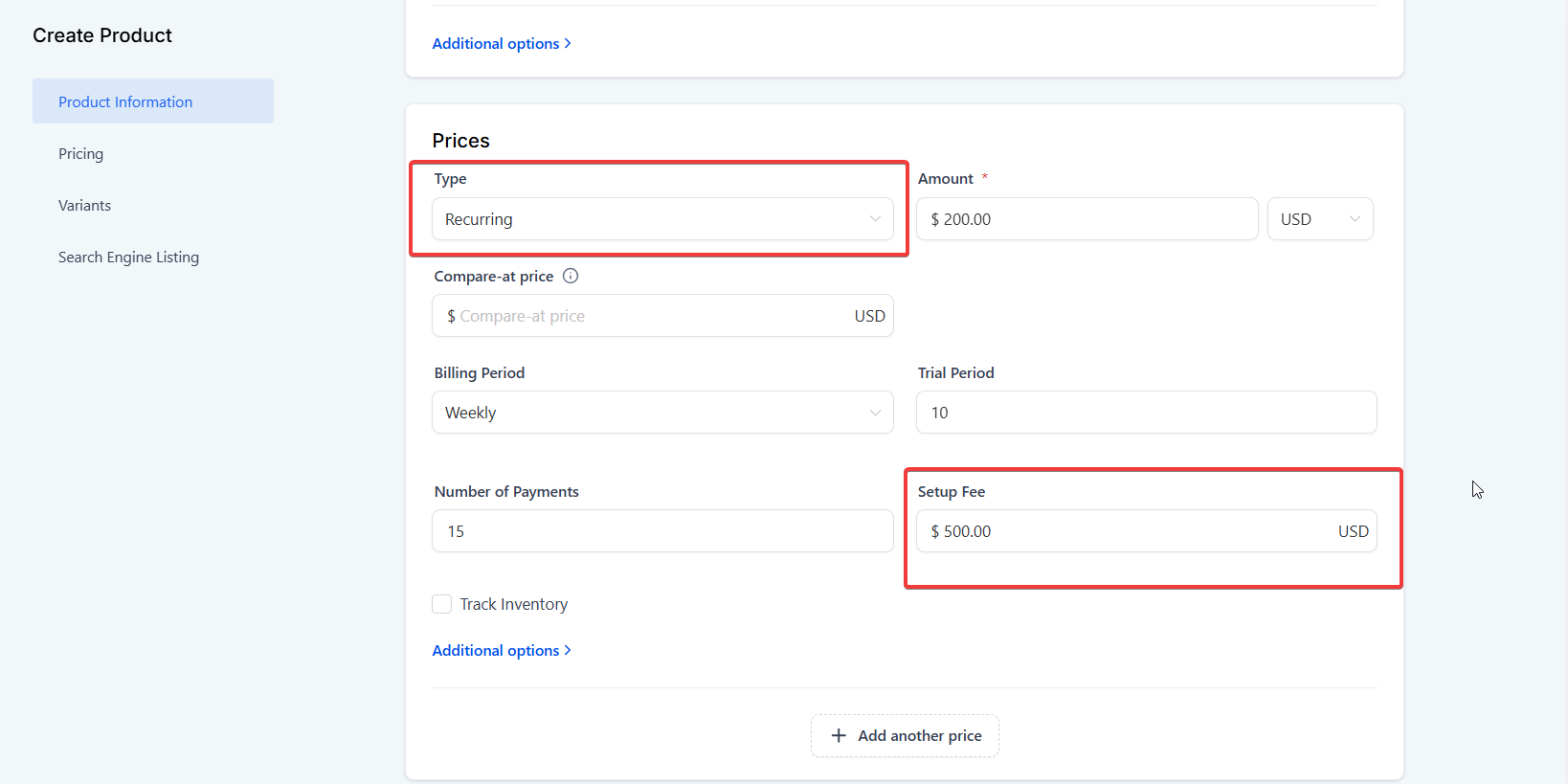Edit the Number of Payments field
This screenshot has height=784, width=1568.
point(661,531)
